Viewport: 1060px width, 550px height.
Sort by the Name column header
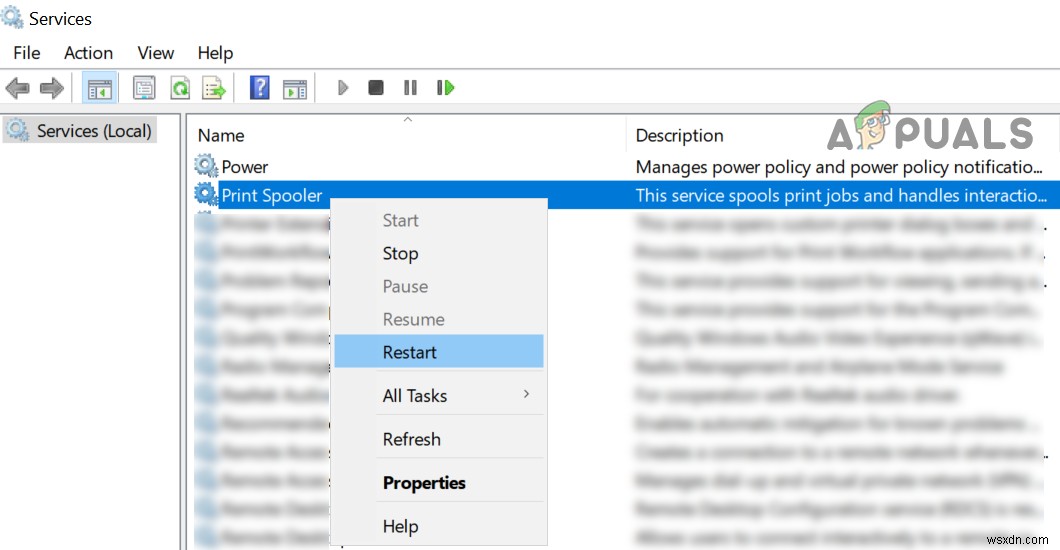(221, 135)
